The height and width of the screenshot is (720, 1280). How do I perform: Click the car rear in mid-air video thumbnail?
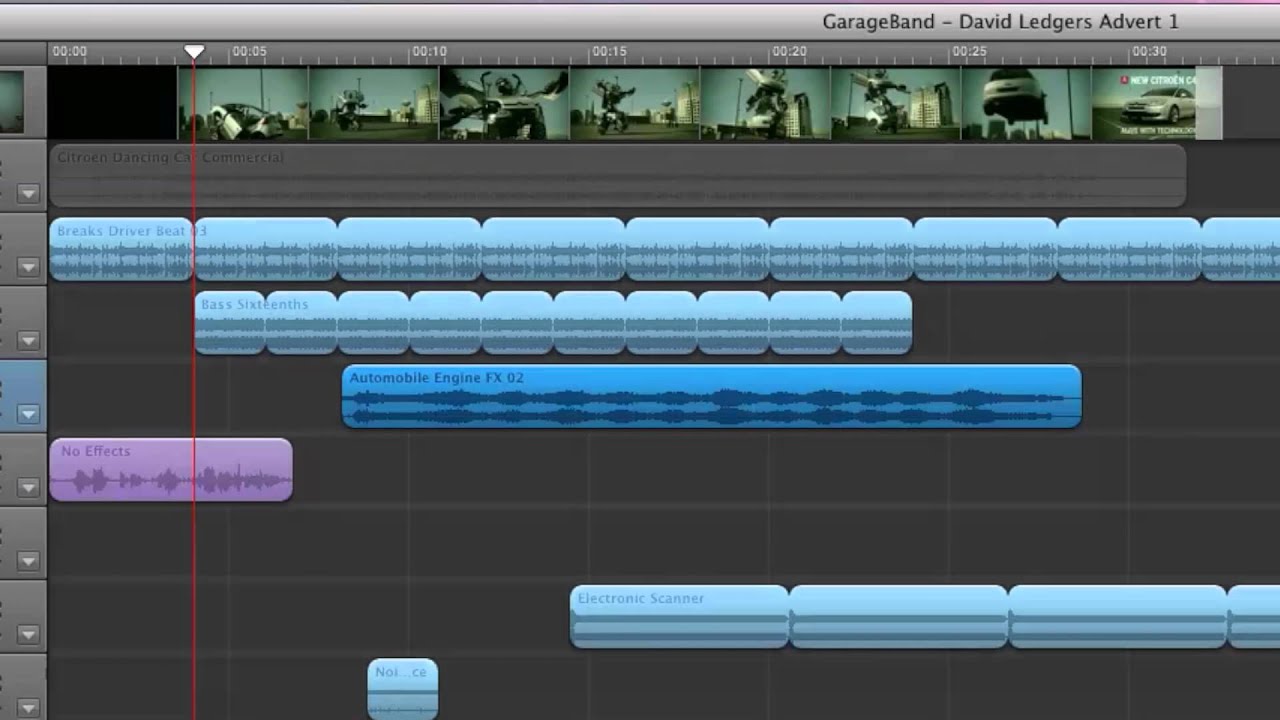[1026, 103]
